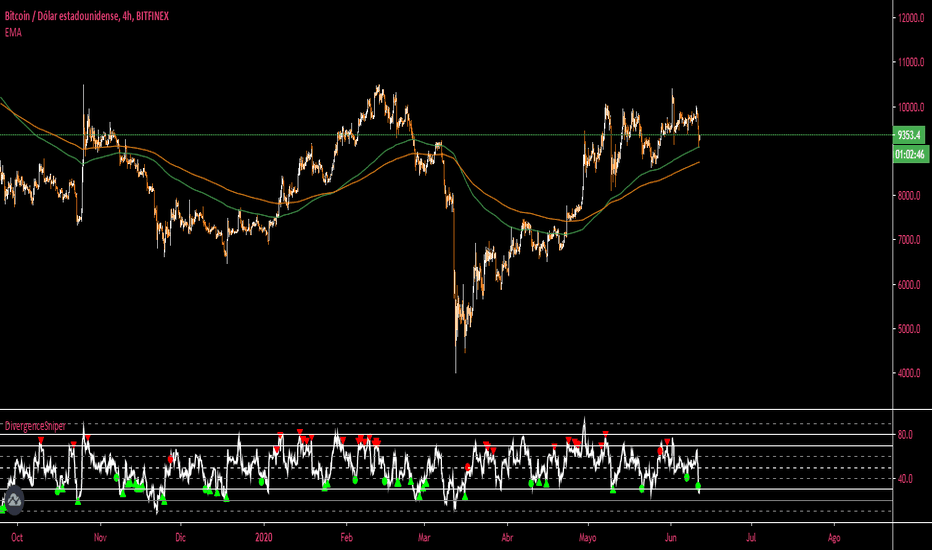Click the 8000.0 price axis label
This screenshot has width=932, height=550.
click(x=909, y=195)
